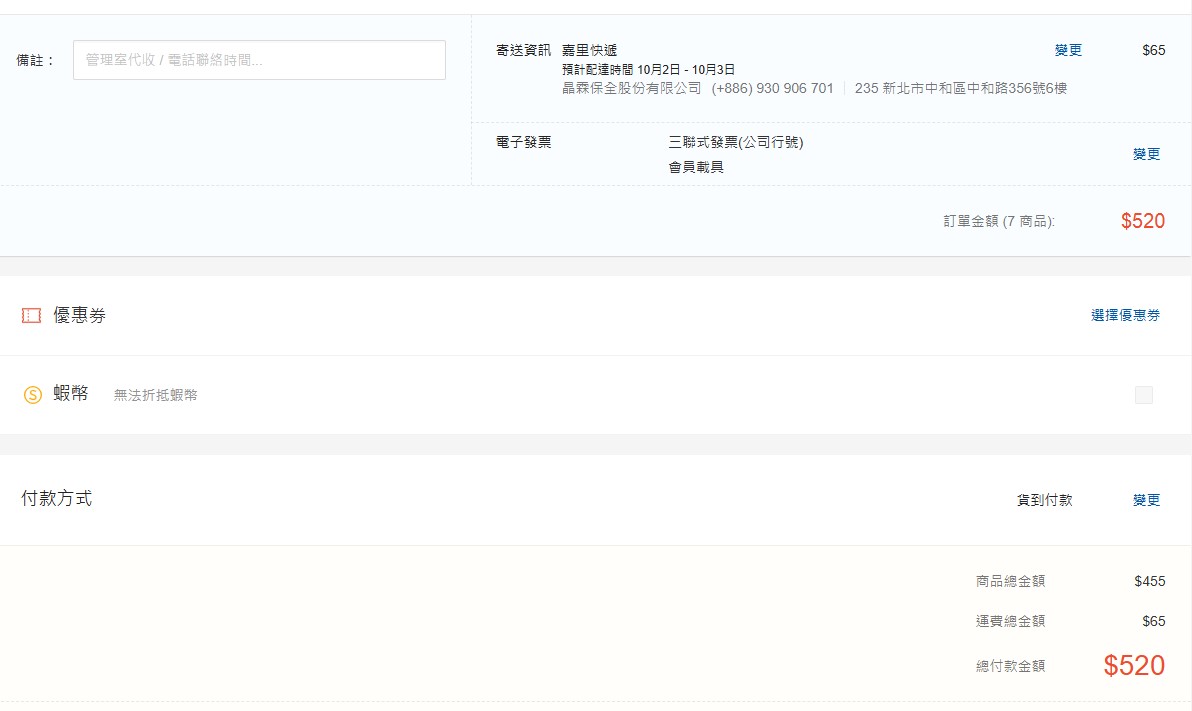Click the 商品總金額 $455 amount
The height and width of the screenshot is (711, 1192).
1149,581
